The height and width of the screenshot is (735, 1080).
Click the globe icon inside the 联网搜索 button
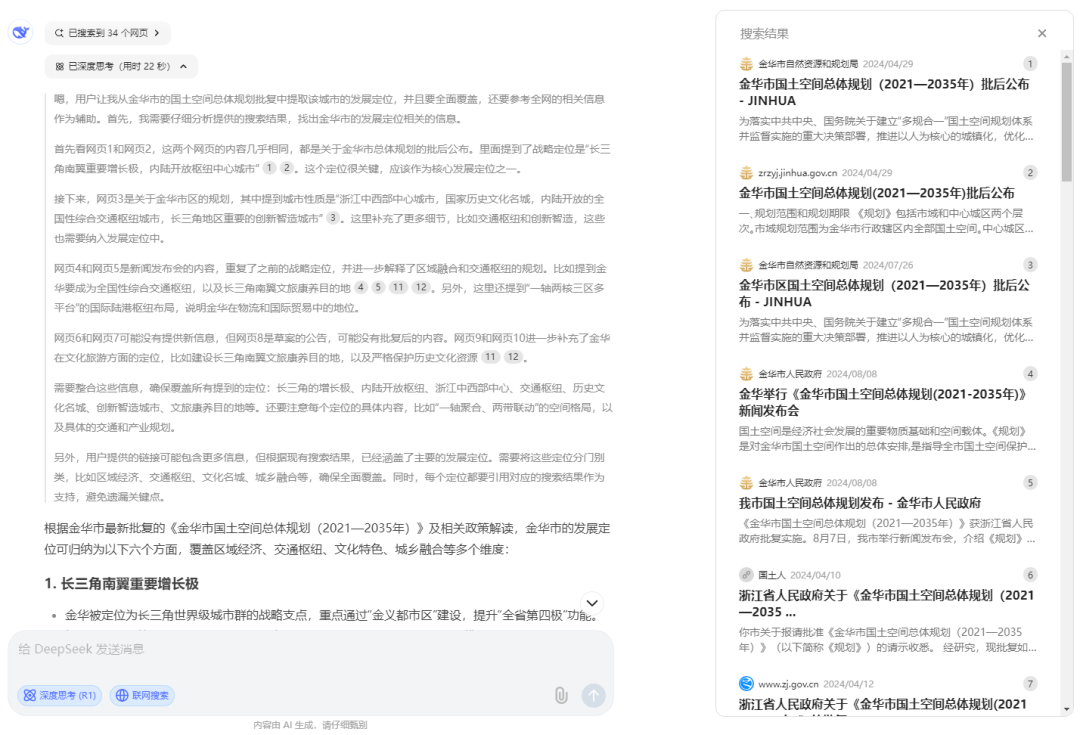122,696
